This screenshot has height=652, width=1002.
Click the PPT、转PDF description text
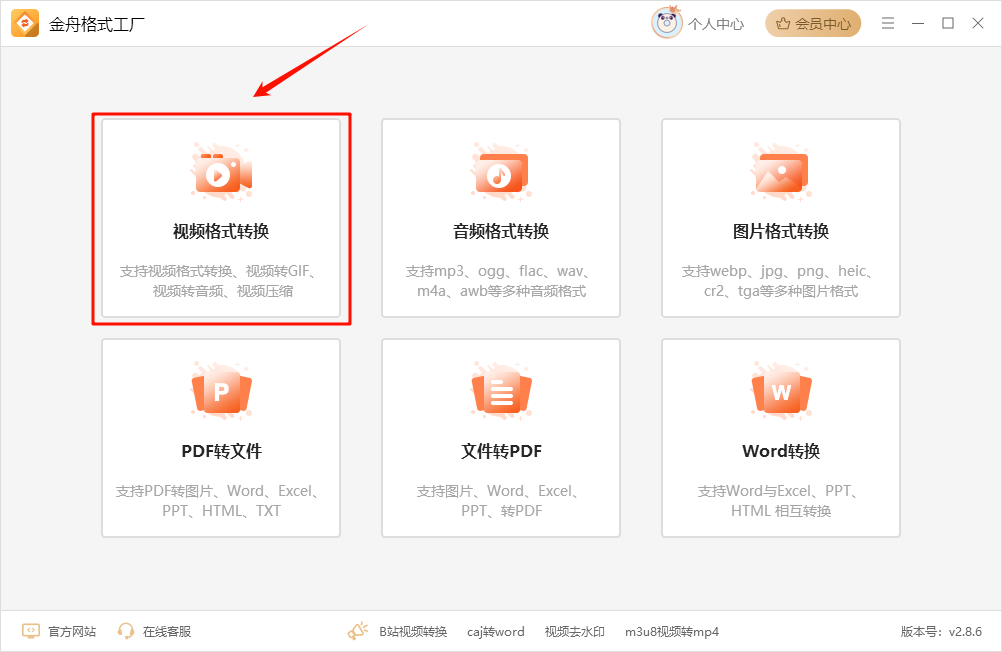(x=502, y=511)
